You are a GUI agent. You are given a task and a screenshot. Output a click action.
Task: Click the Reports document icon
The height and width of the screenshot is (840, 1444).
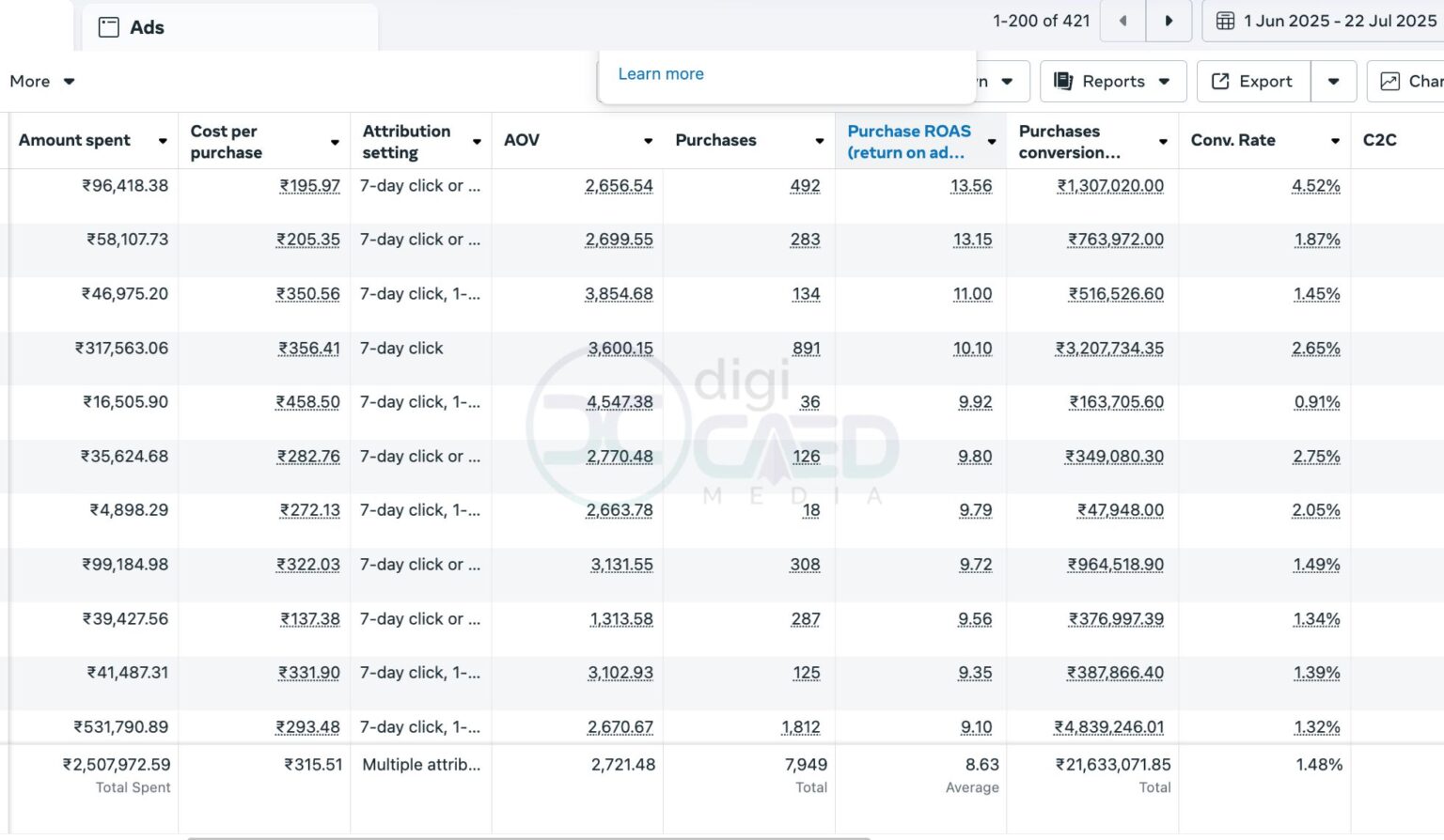1063,81
